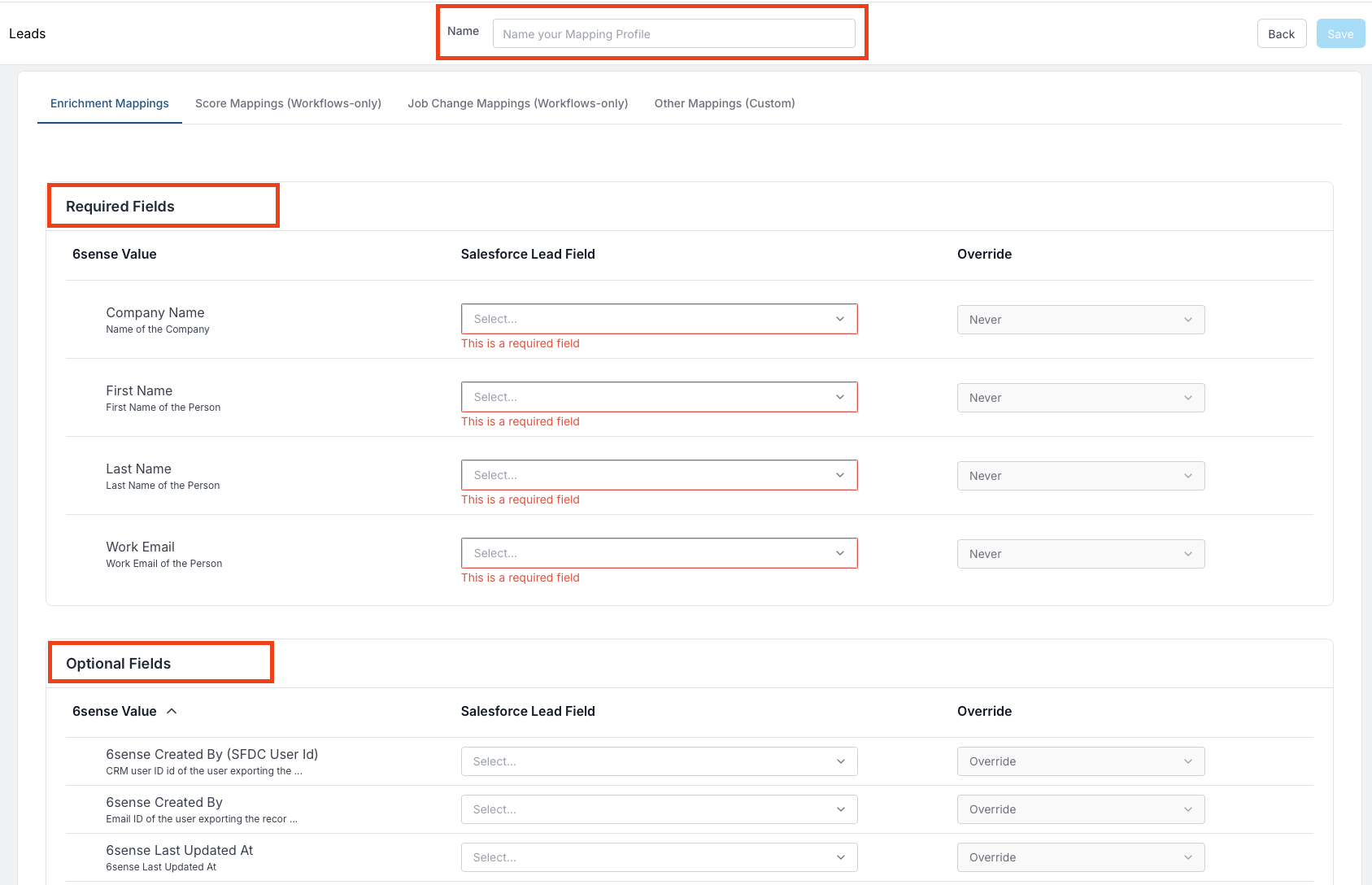This screenshot has width=1372, height=885.
Task: Open Work Email Salesforce Lead Field dropdown
Action: point(659,553)
